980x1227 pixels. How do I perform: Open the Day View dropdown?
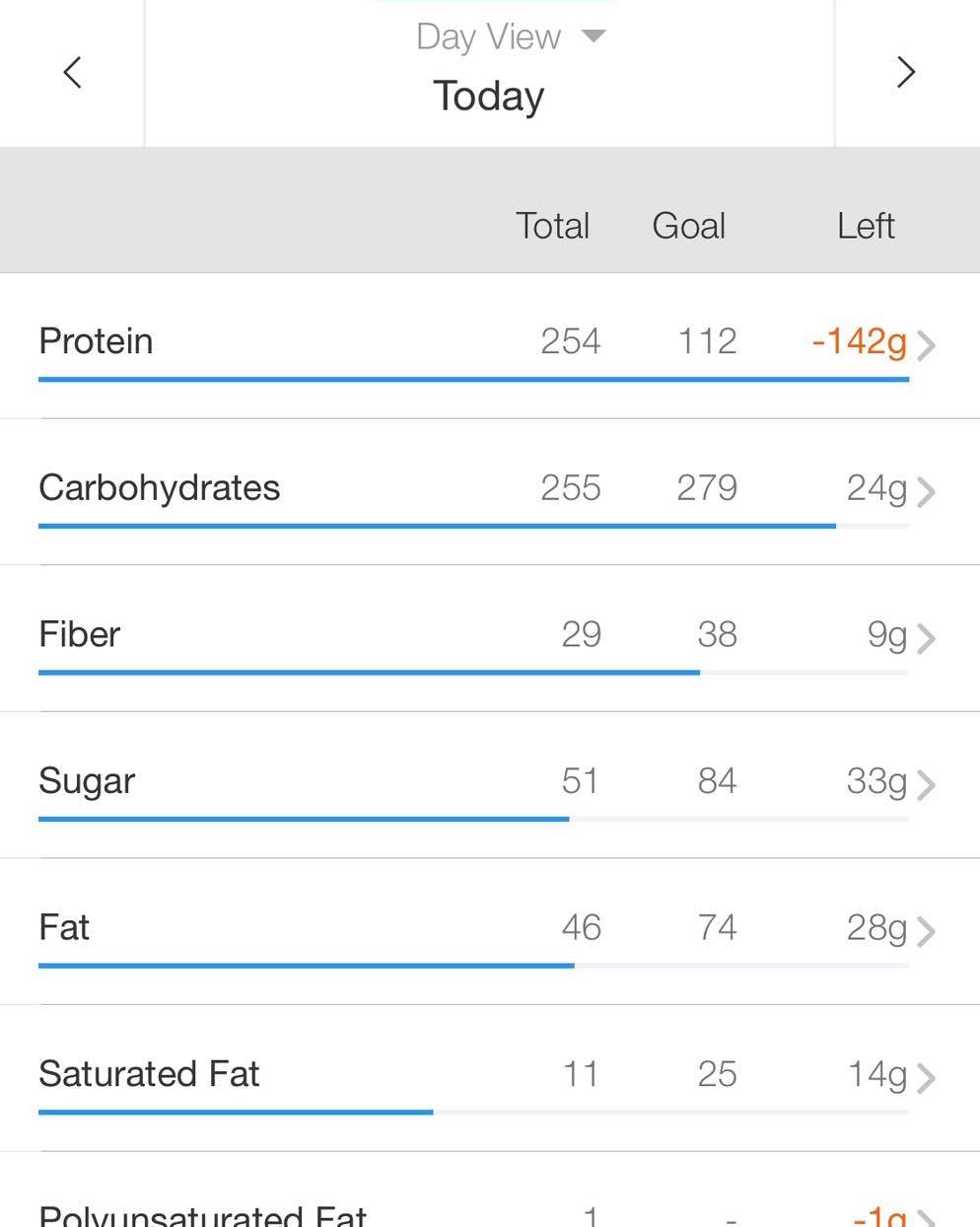pos(510,36)
